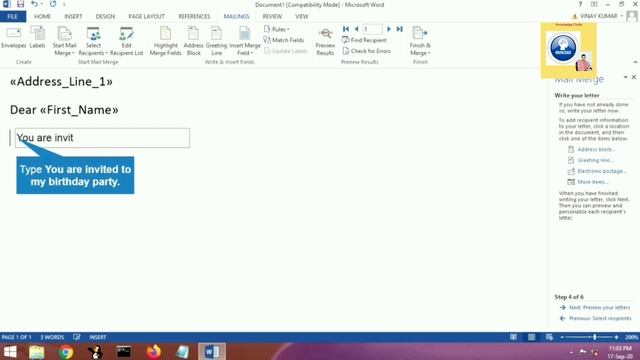Viewport: 640px width, 360px height.
Task: Click the Undo icon
Action: click(x=34, y=4)
